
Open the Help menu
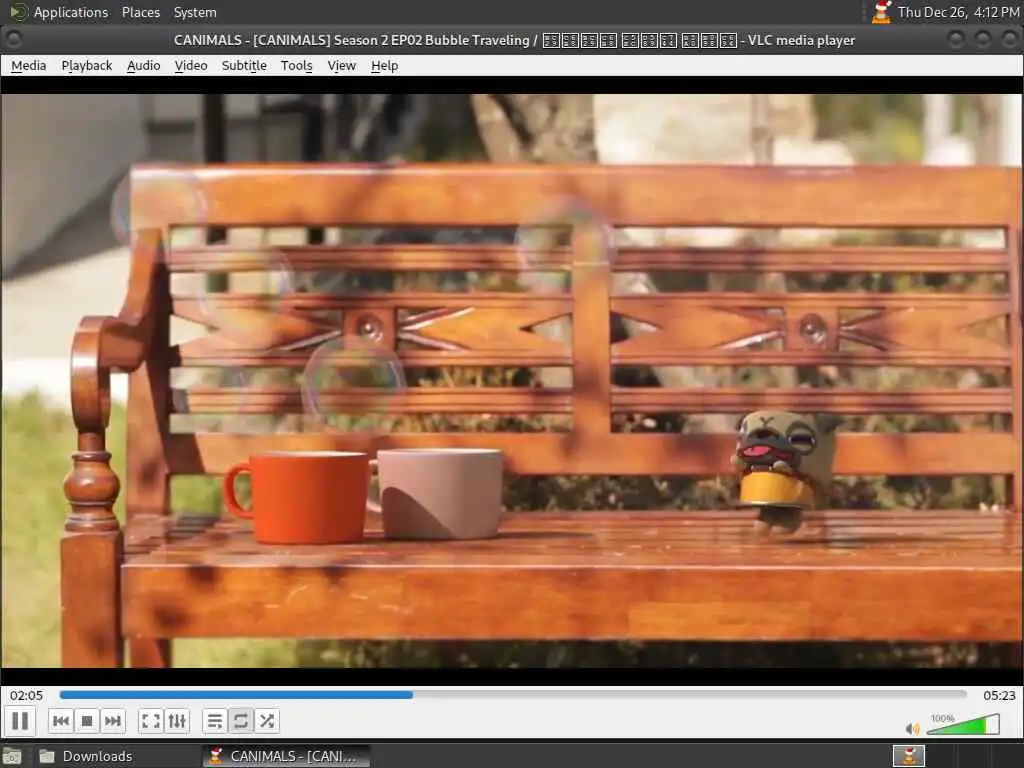384,65
